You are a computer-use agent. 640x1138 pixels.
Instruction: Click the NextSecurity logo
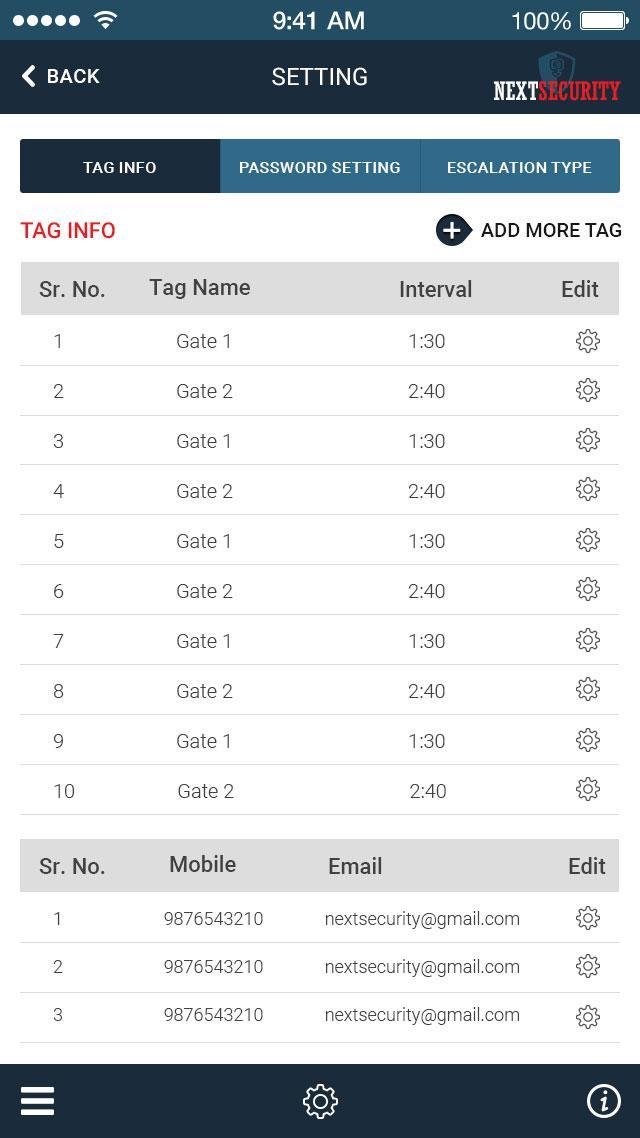[557, 79]
